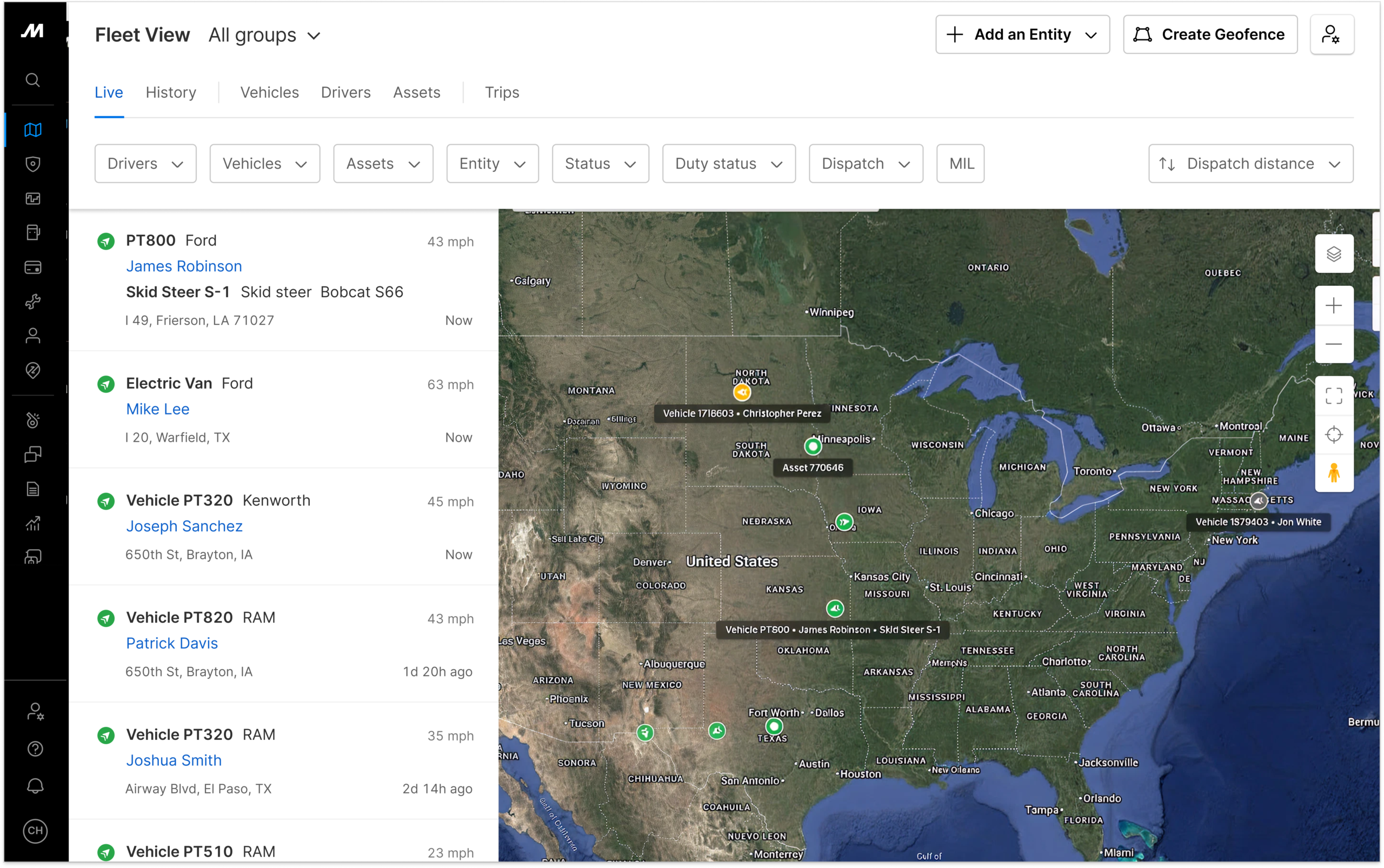Image resolution: width=1384 pixels, height=868 pixels.
Task: Switch to the Trips tab
Action: (502, 92)
